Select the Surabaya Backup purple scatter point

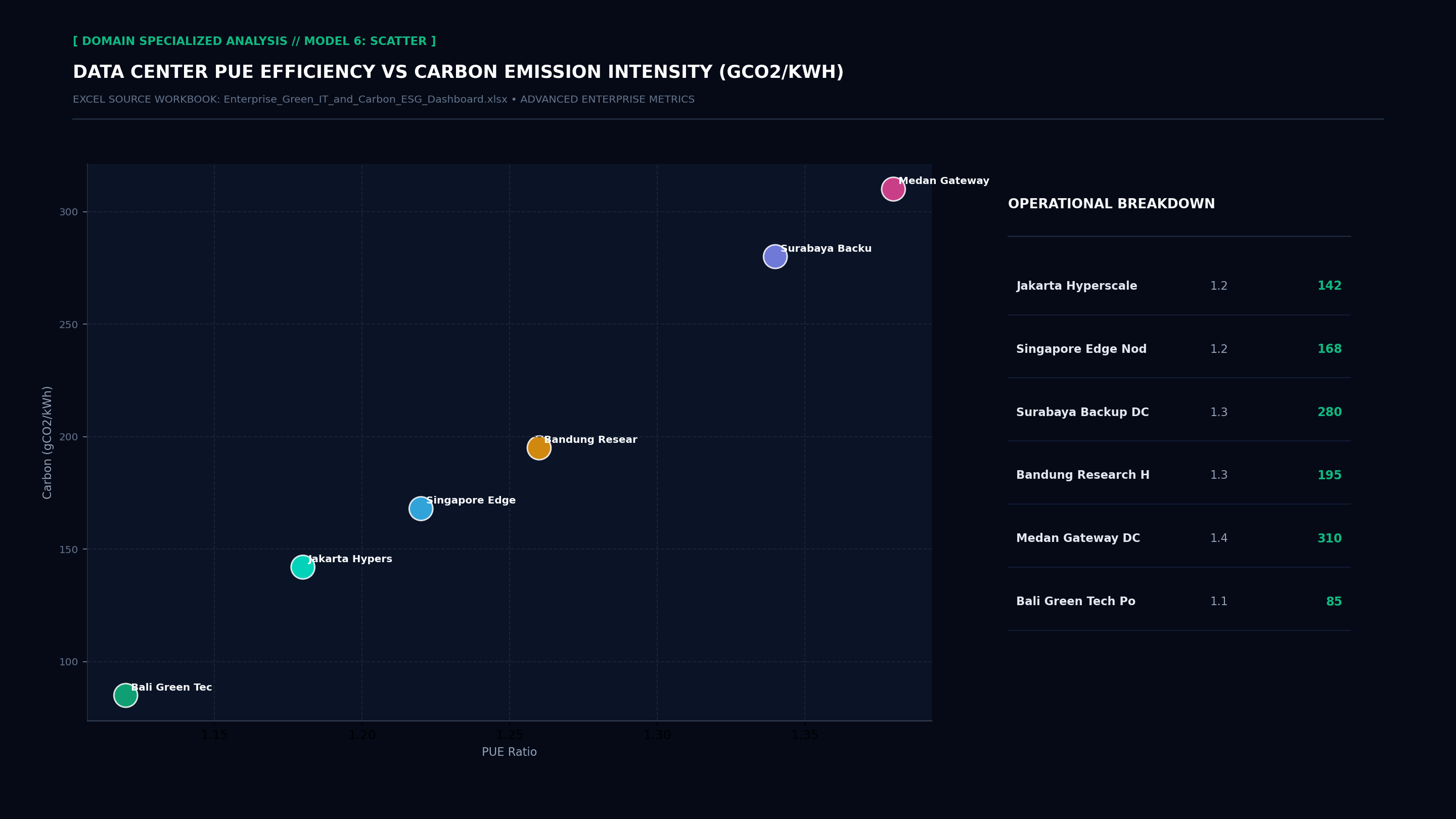click(x=775, y=257)
